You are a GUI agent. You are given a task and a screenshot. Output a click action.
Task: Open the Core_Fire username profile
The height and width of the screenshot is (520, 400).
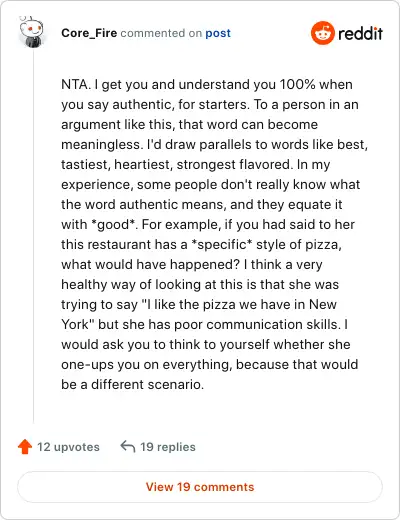click(x=89, y=33)
